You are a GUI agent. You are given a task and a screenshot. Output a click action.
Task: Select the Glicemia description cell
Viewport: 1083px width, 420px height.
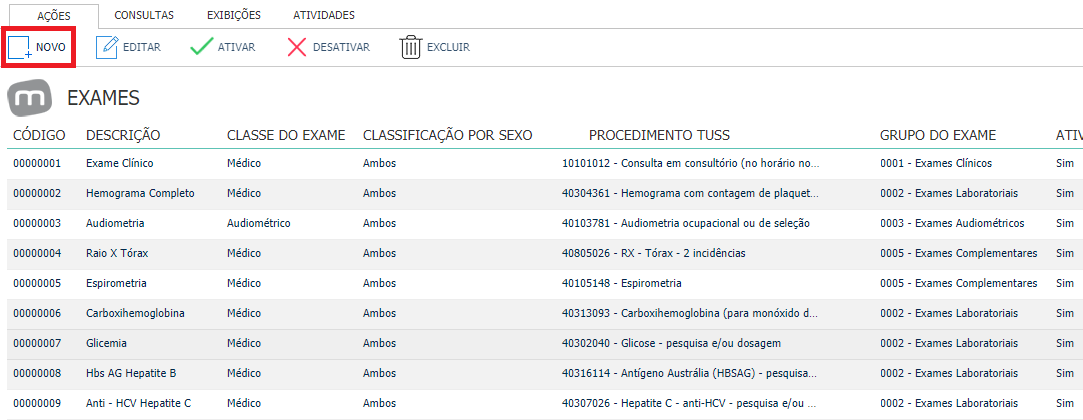106,343
